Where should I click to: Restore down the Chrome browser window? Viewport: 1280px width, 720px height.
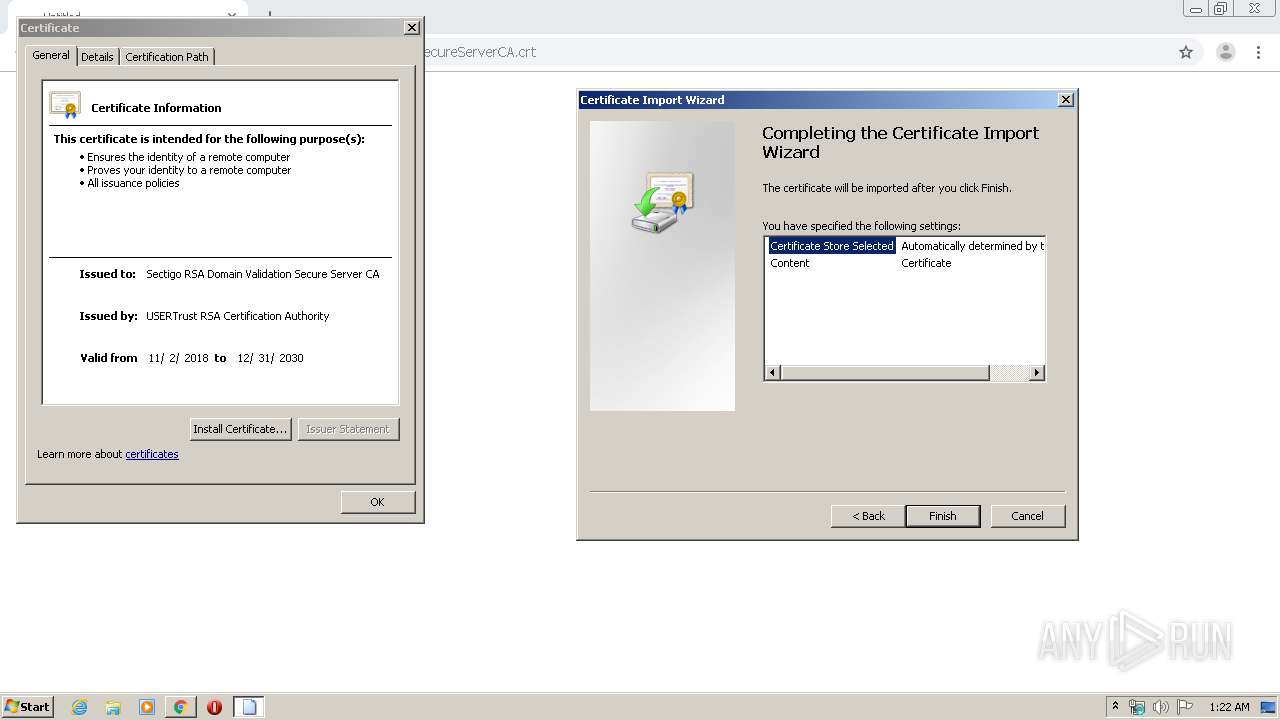tap(1221, 9)
